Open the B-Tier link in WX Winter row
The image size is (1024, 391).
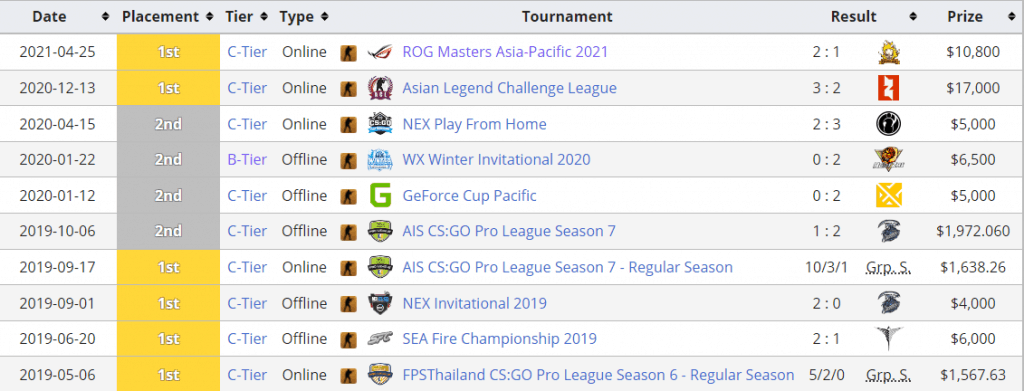[x=248, y=160]
